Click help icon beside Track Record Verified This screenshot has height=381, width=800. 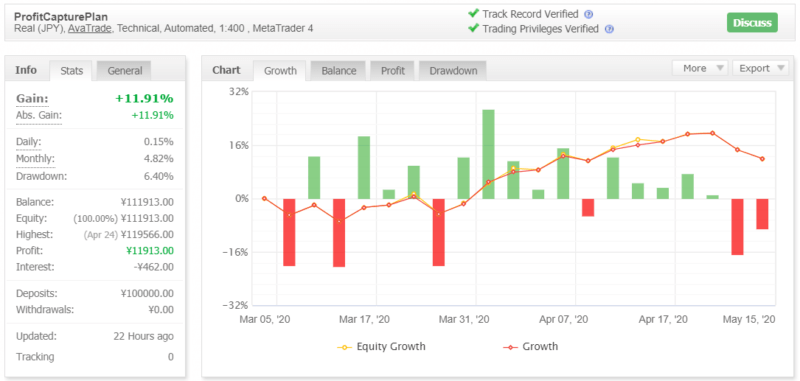[x=589, y=14]
